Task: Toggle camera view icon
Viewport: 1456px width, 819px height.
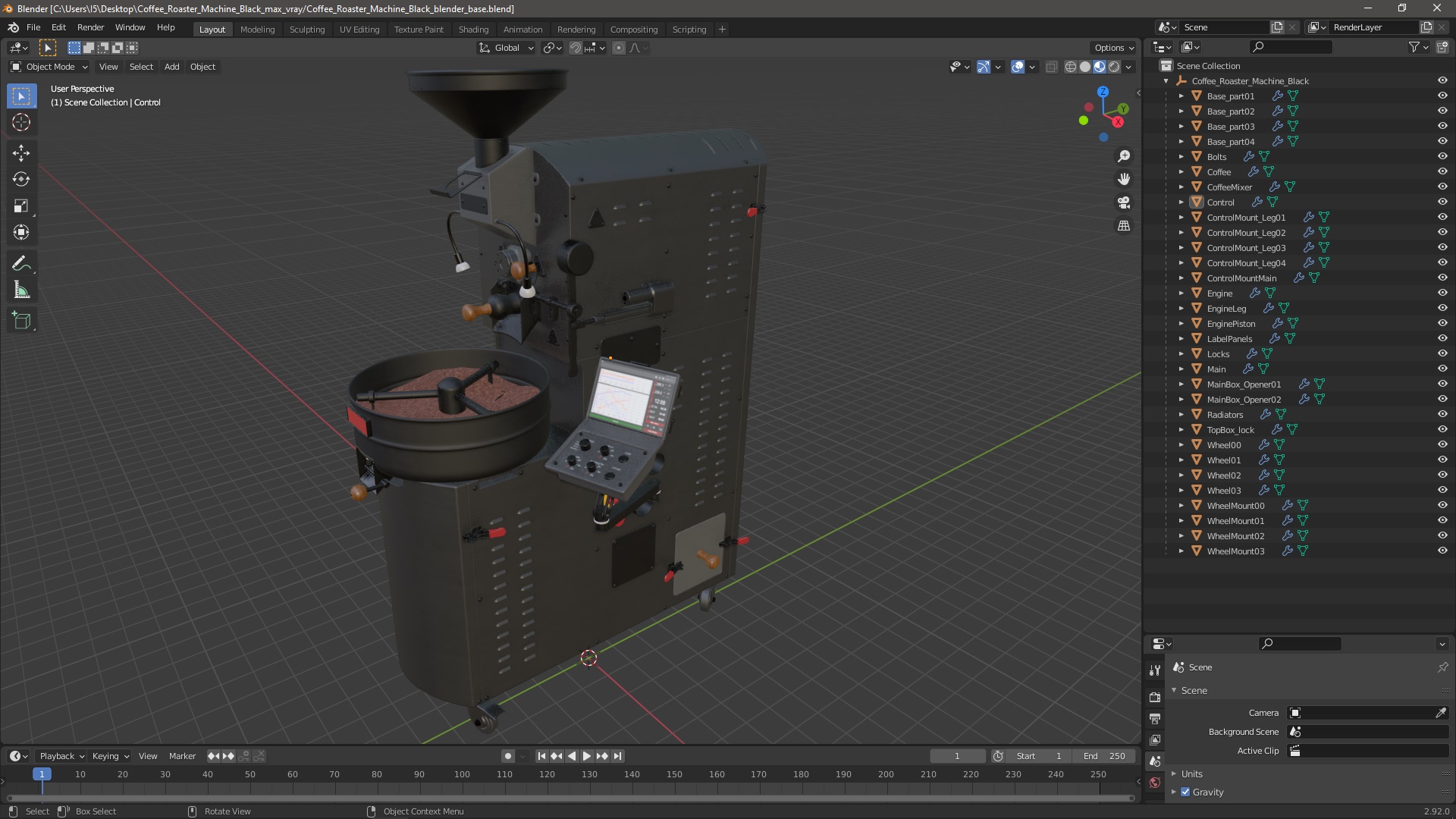Action: click(x=1124, y=202)
